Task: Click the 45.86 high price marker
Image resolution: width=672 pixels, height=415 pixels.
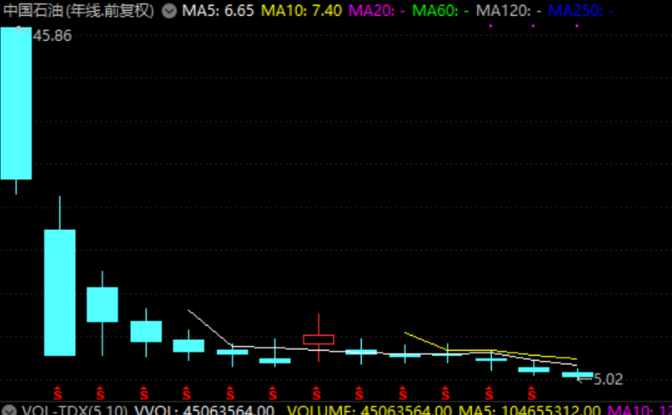Action: pos(52,36)
